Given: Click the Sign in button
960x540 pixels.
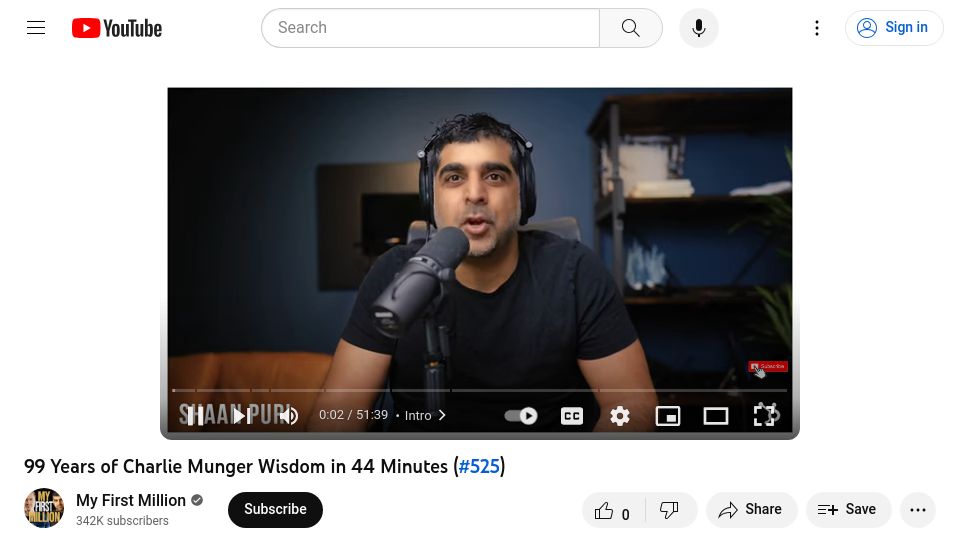Looking at the screenshot, I should click(x=893, y=28).
